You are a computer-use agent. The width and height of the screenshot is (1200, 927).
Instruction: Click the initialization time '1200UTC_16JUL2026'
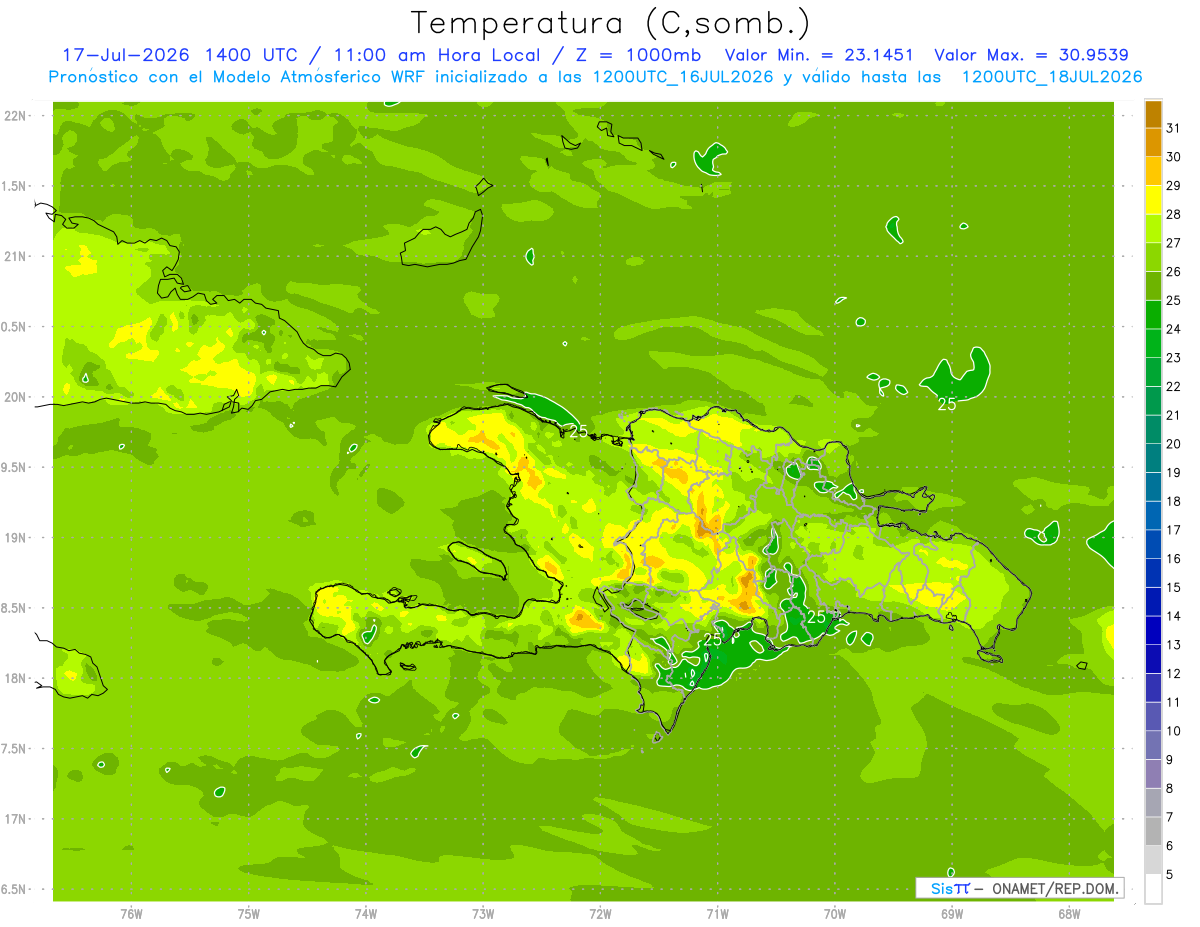683,77
